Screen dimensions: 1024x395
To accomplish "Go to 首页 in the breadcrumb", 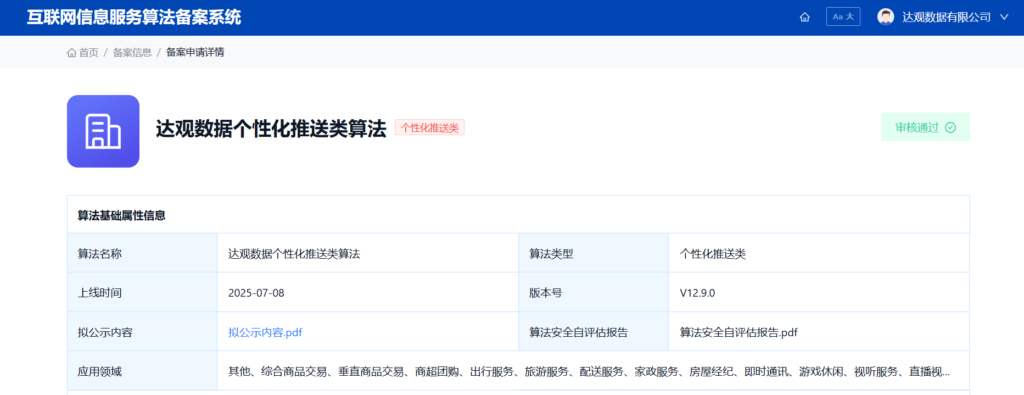I will 89,52.
